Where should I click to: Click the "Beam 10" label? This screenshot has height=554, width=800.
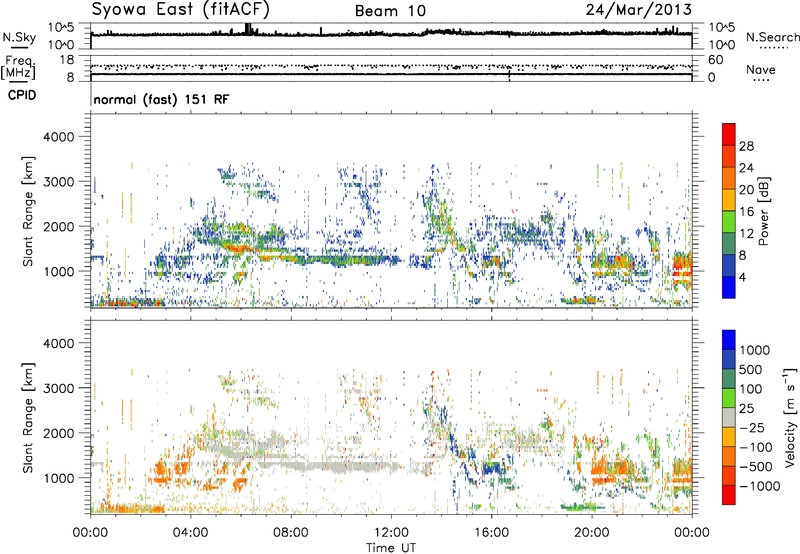click(390, 11)
